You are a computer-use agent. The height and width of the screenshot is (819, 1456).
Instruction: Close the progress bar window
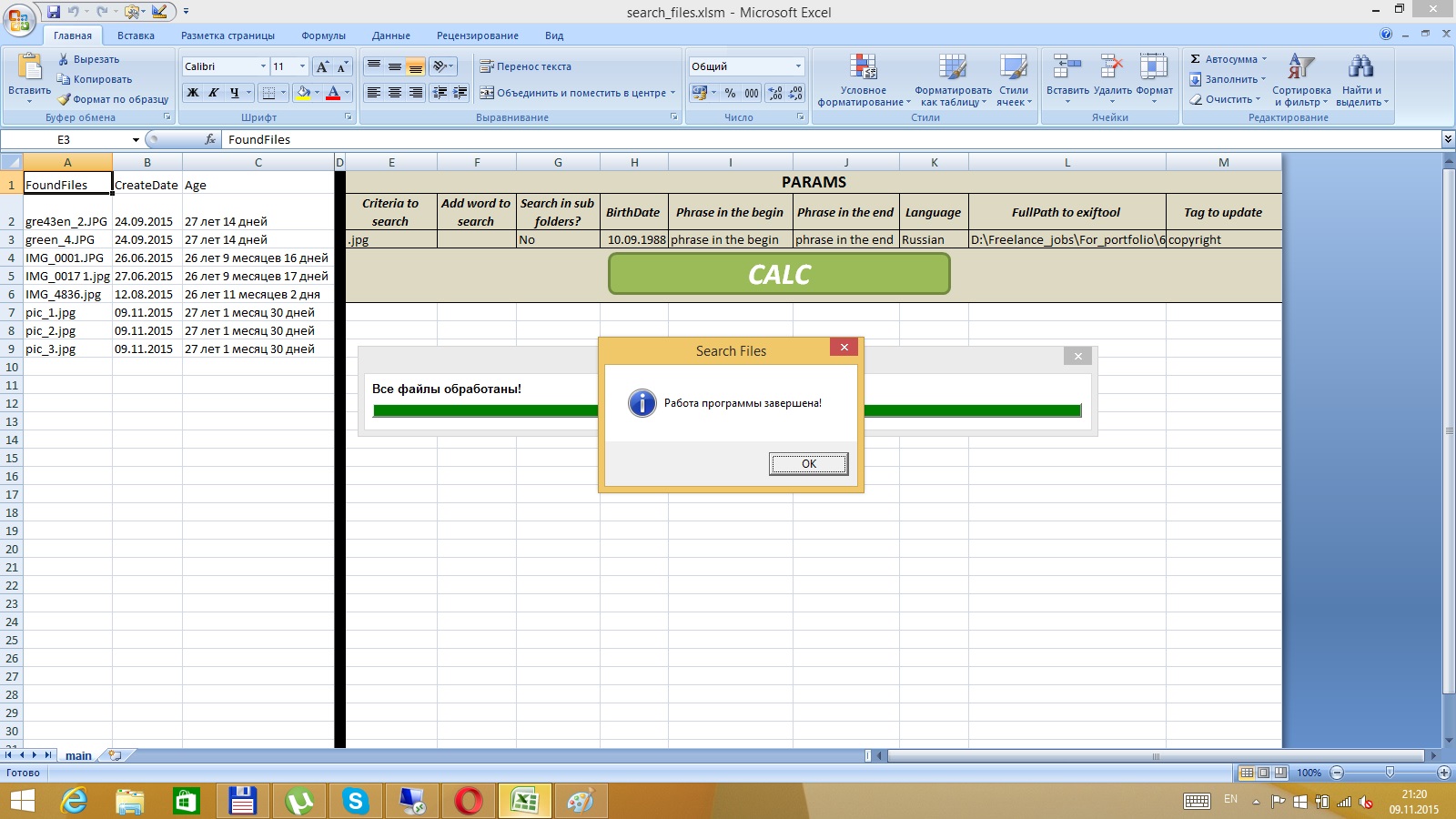[1077, 356]
